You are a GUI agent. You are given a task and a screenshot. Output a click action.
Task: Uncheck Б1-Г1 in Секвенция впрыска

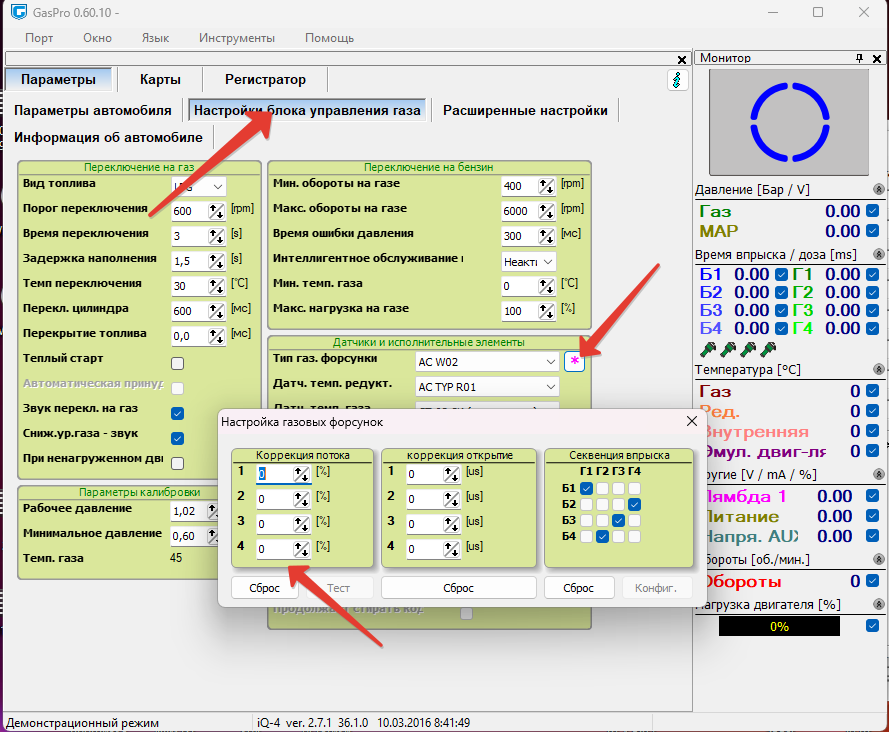(587, 488)
